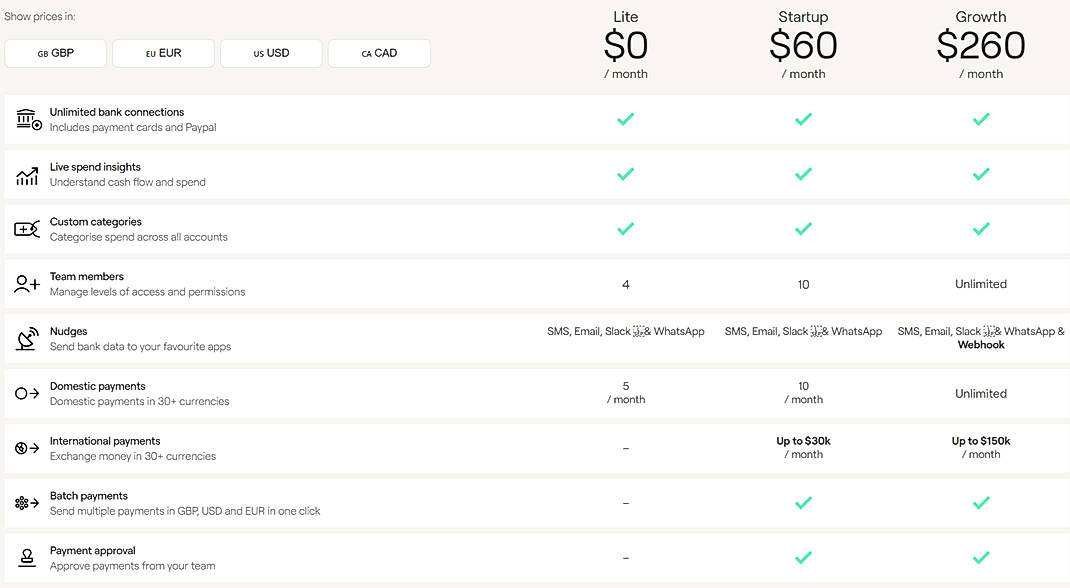The width and height of the screenshot is (1070, 588).
Task: Click the Custom categories title
Action: click(96, 222)
